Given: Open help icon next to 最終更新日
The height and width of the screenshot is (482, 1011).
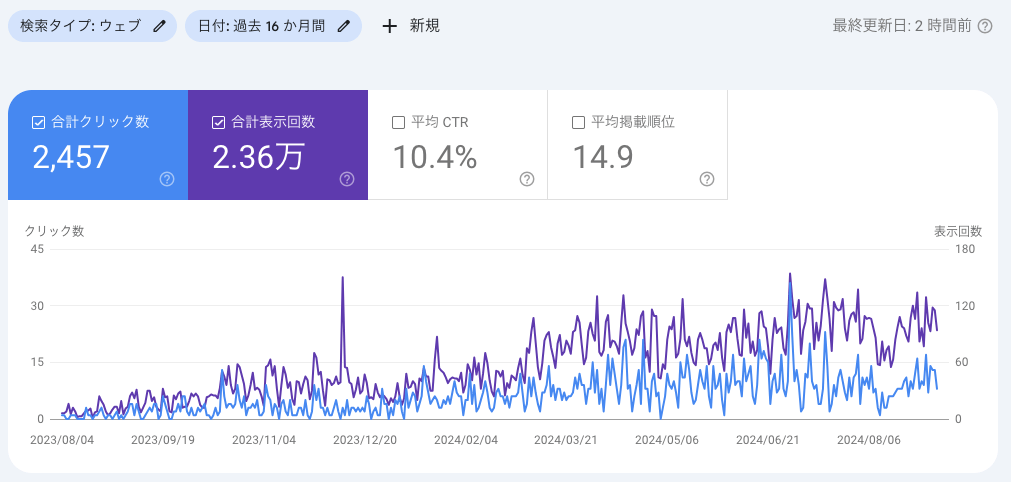Looking at the screenshot, I should pyautogui.click(x=985, y=26).
